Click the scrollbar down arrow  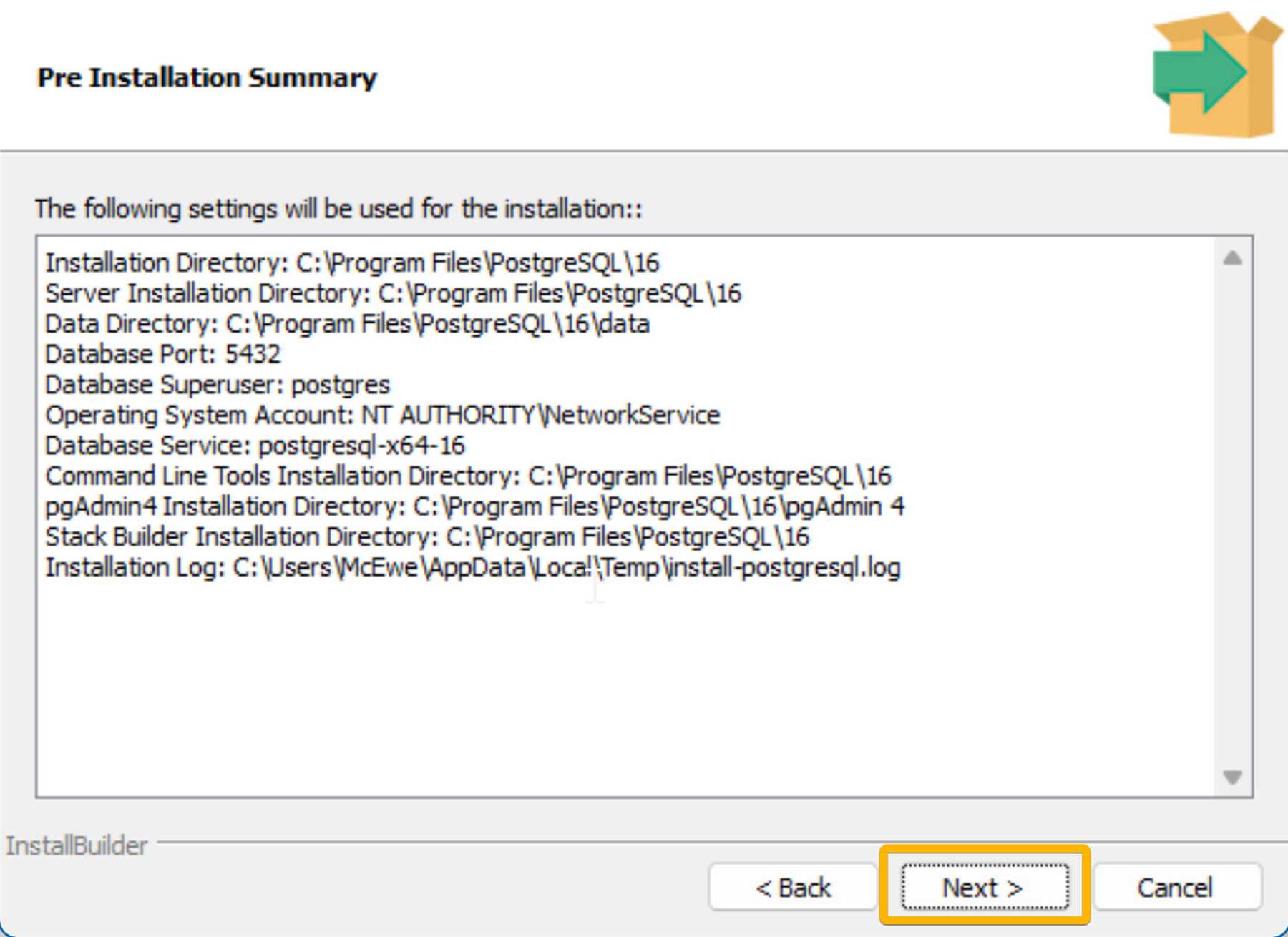pos(1232,777)
